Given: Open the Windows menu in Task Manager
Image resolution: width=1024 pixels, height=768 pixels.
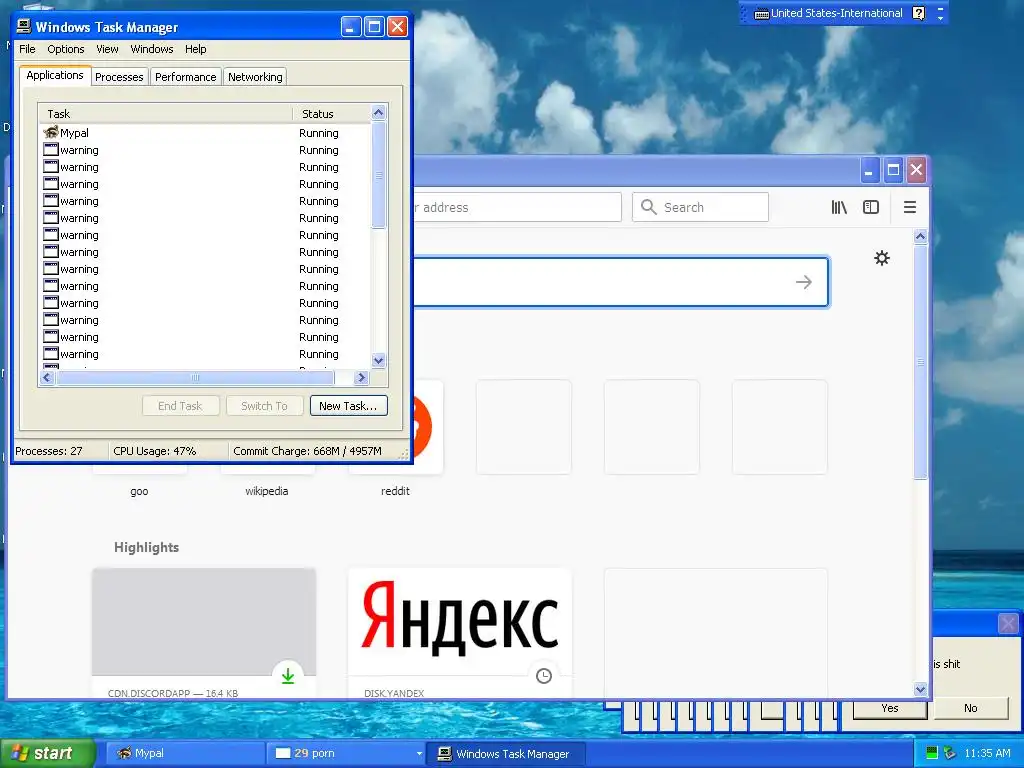Looking at the screenshot, I should 152,49.
